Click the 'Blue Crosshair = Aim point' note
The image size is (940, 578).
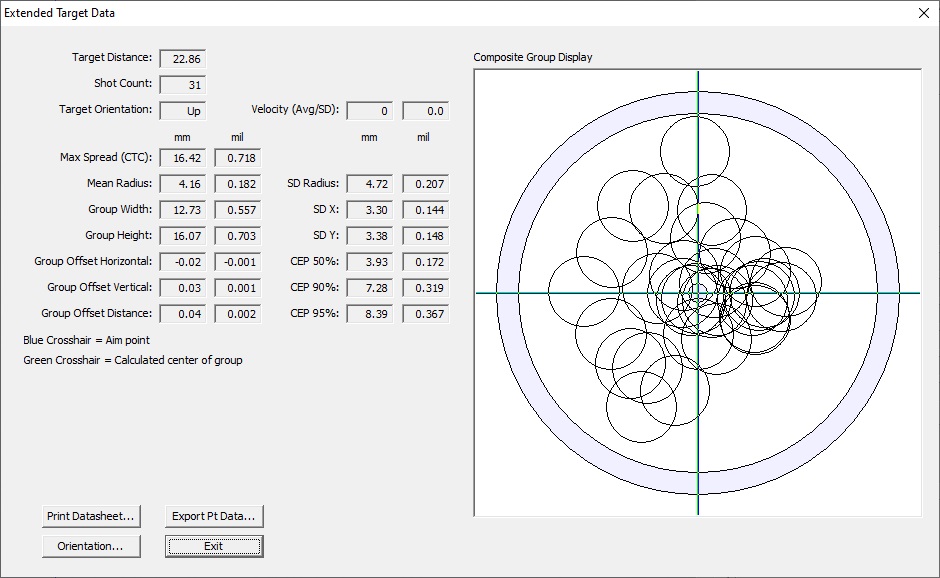pos(86,340)
